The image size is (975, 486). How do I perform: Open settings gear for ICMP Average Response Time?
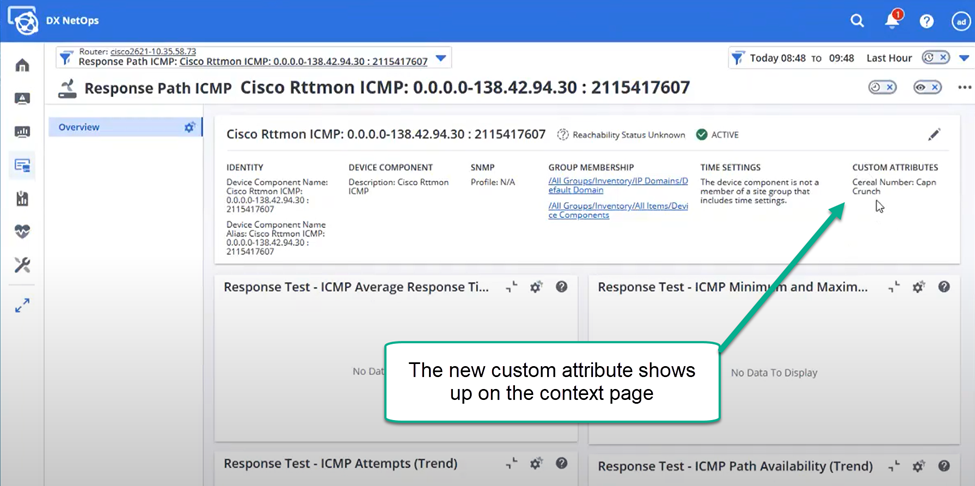[x=536, y=287]
